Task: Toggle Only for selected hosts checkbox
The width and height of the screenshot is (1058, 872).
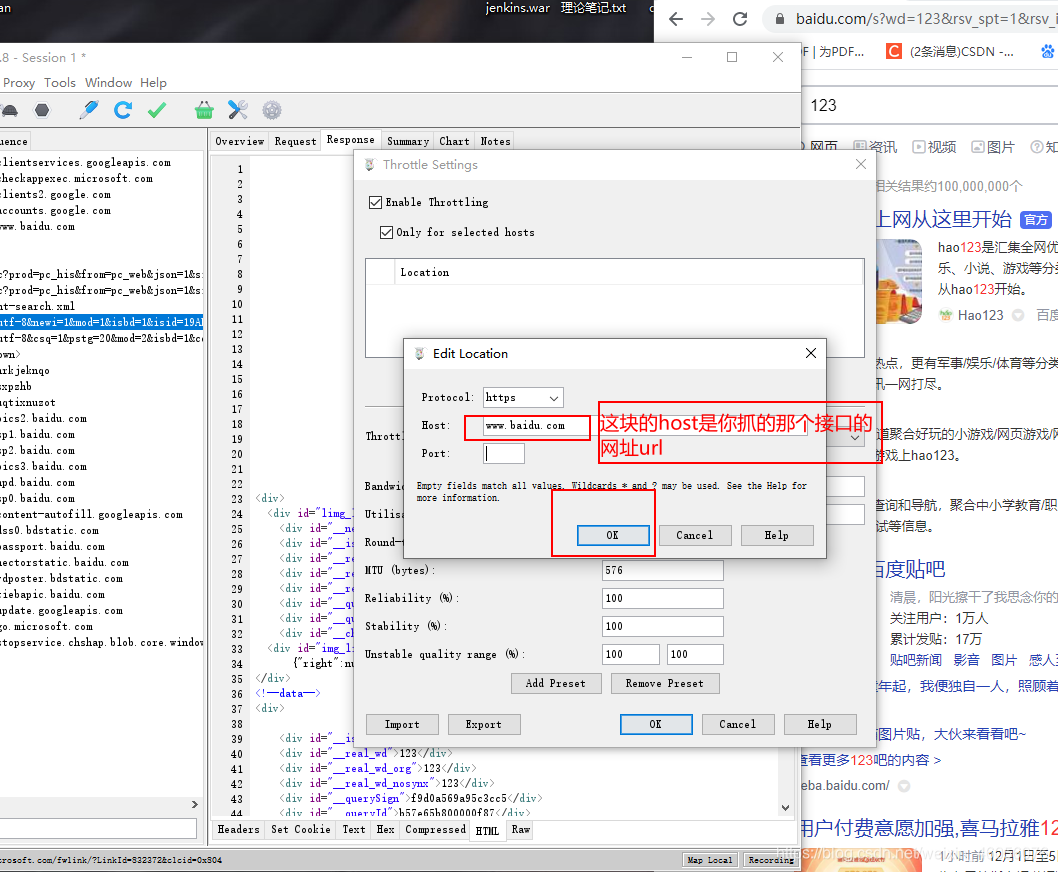Action: [x=387, y=232]
